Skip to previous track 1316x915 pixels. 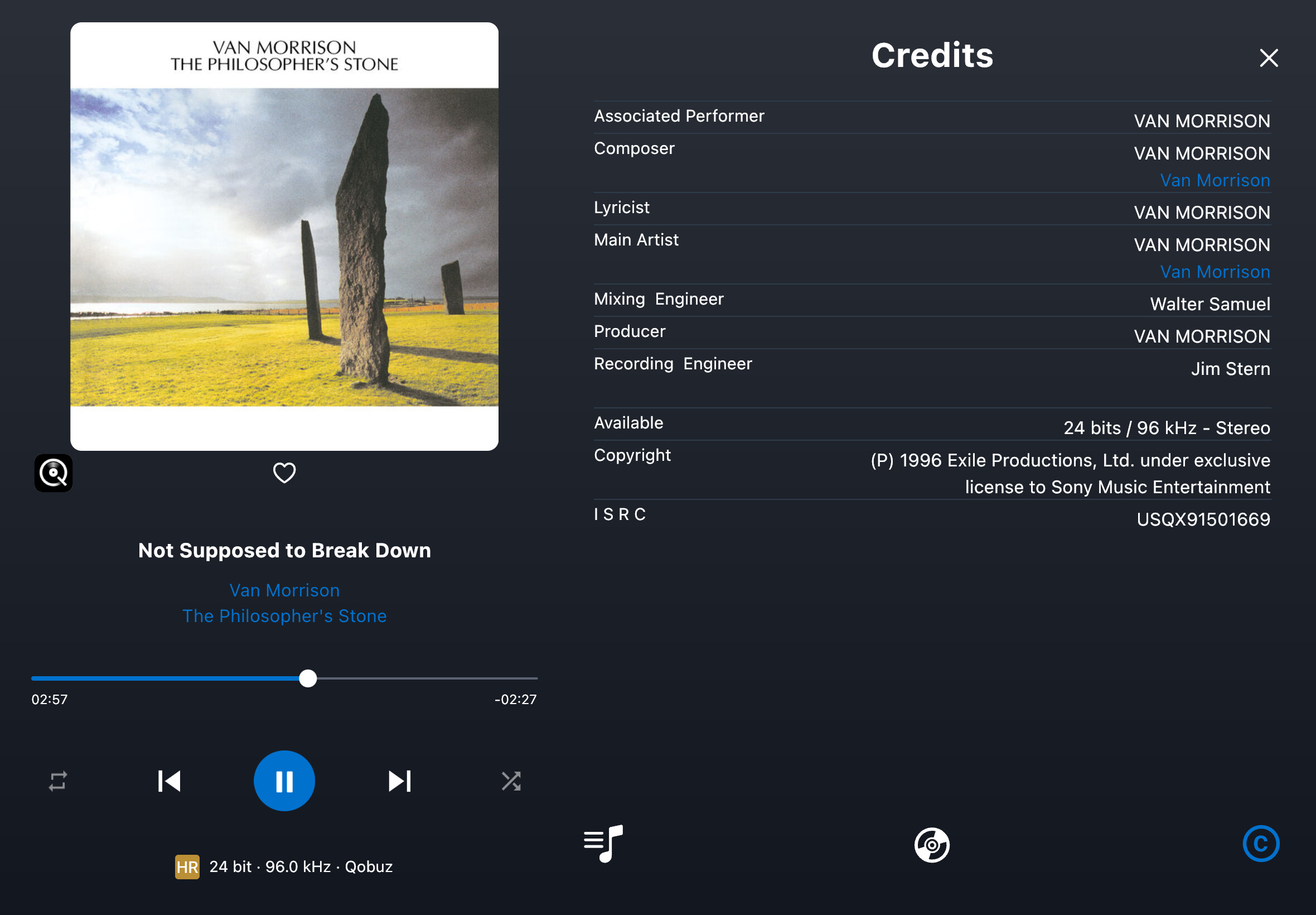click(169, 781)
